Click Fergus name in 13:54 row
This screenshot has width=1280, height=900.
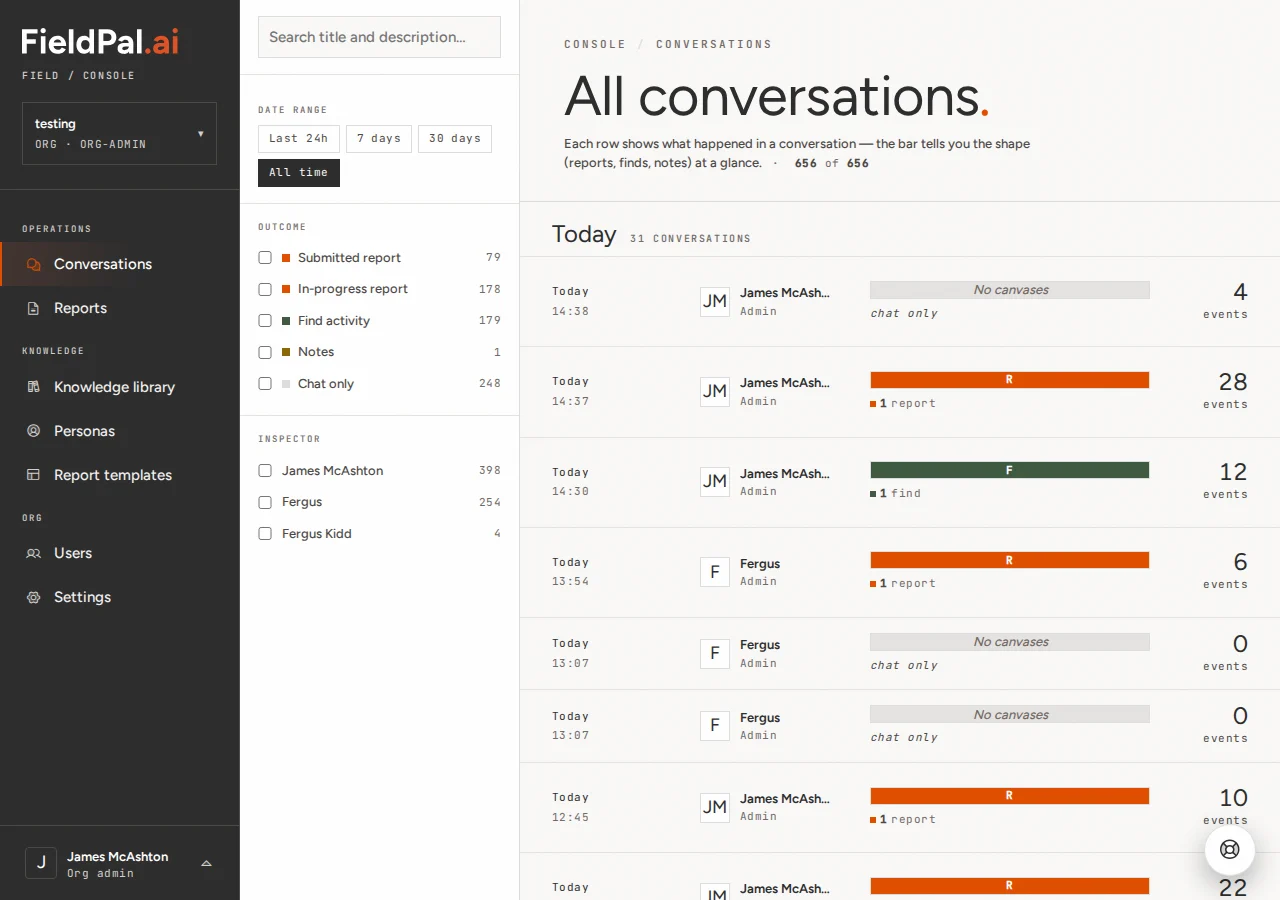click(x=760, y=564)
